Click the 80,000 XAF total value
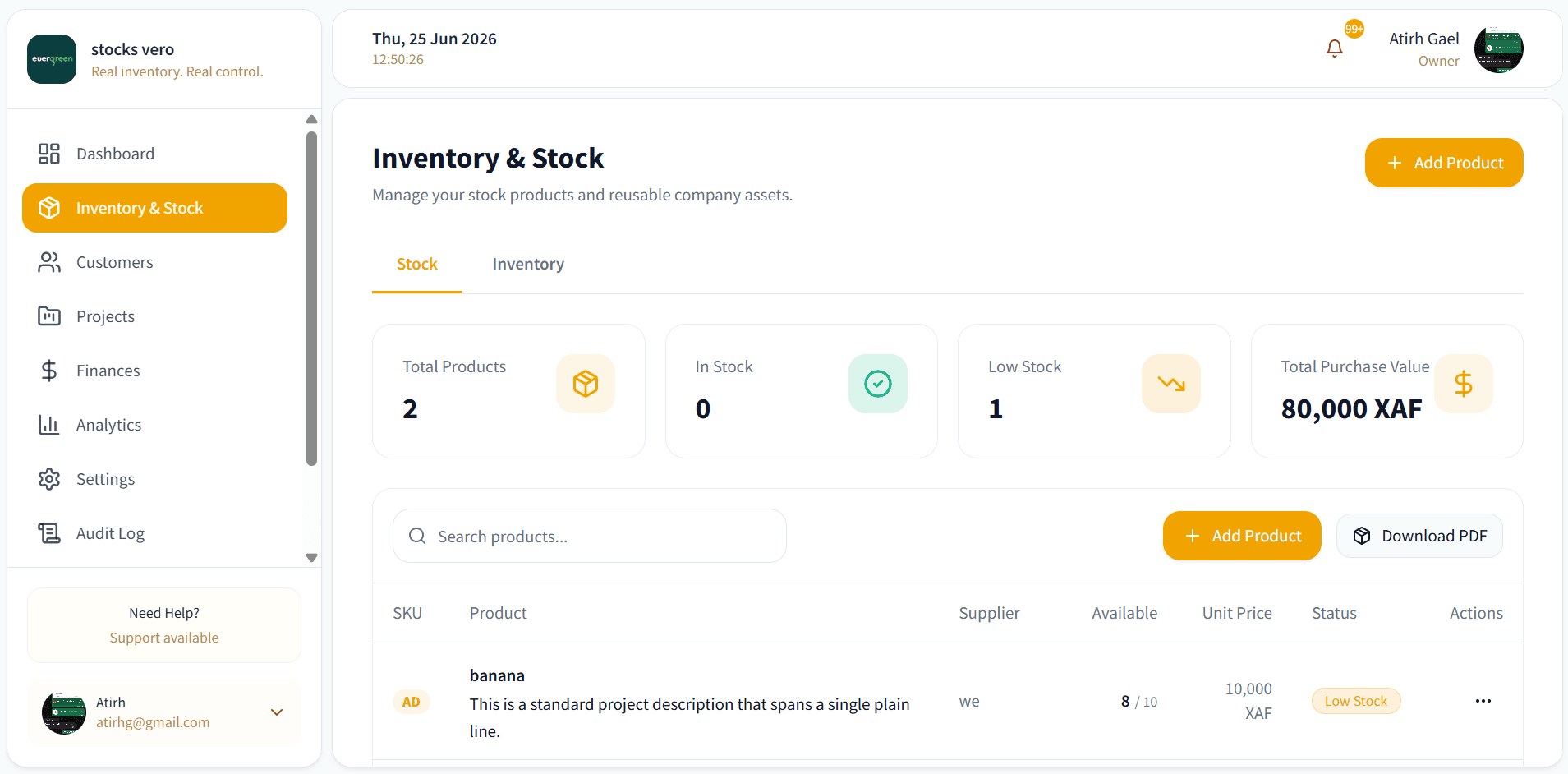 [x=1351, y=408]
